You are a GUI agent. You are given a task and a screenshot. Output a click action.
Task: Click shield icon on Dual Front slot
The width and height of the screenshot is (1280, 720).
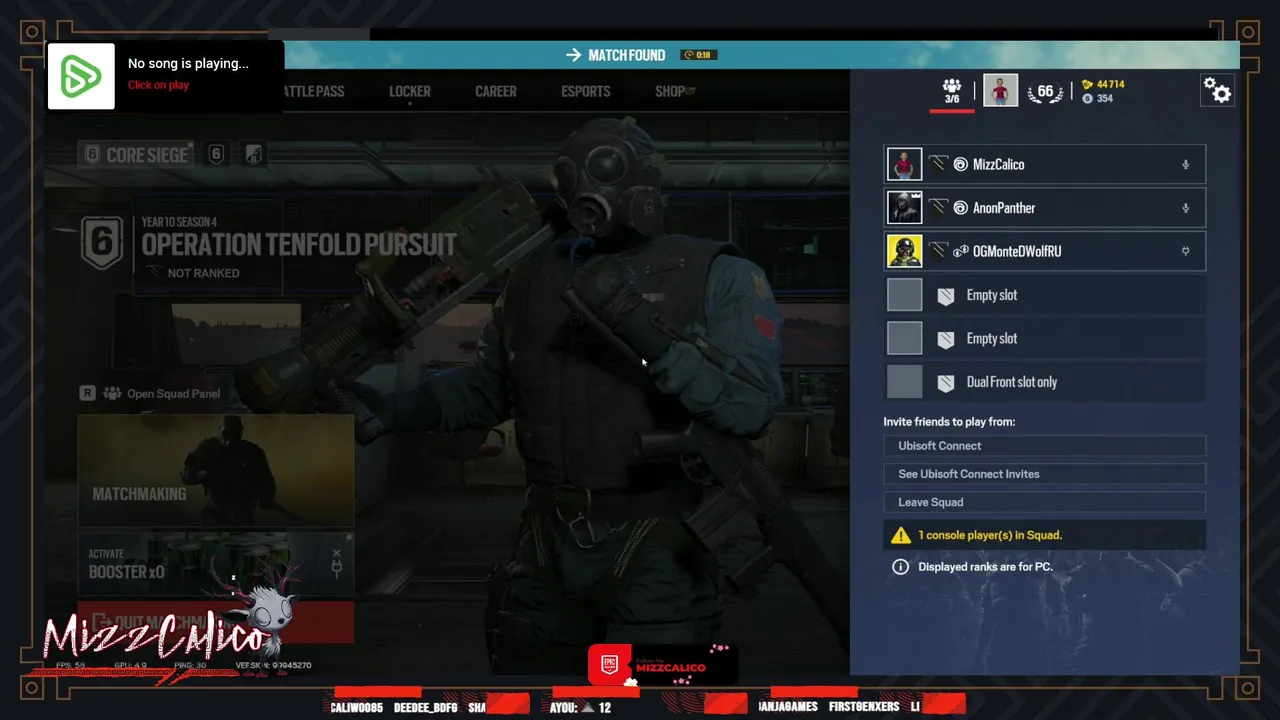tap(945, 382)
